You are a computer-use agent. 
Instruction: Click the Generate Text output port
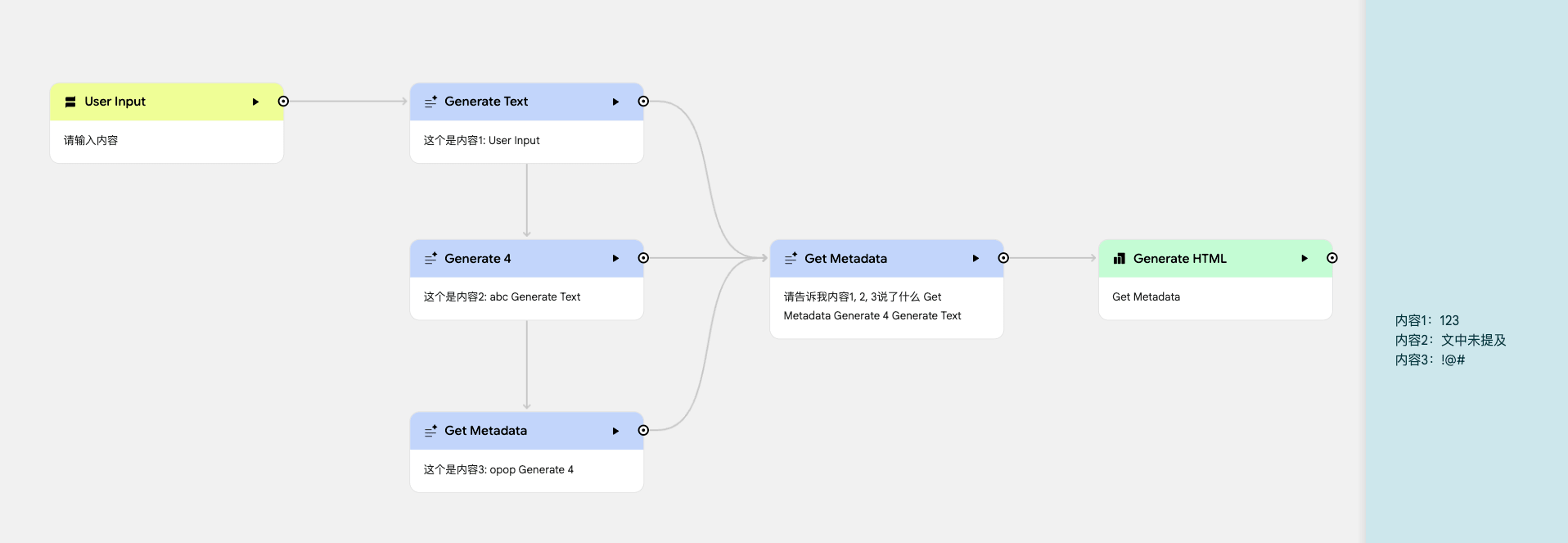coord(643,102)
